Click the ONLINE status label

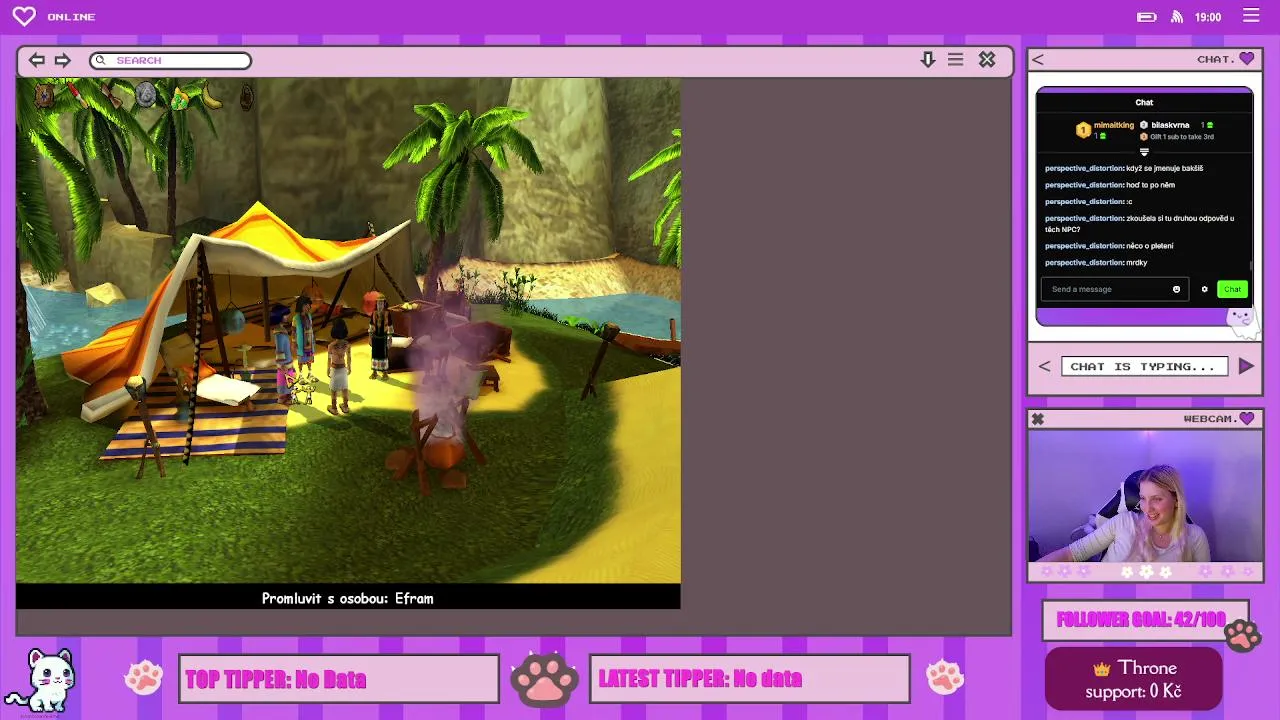click(71, 17)
